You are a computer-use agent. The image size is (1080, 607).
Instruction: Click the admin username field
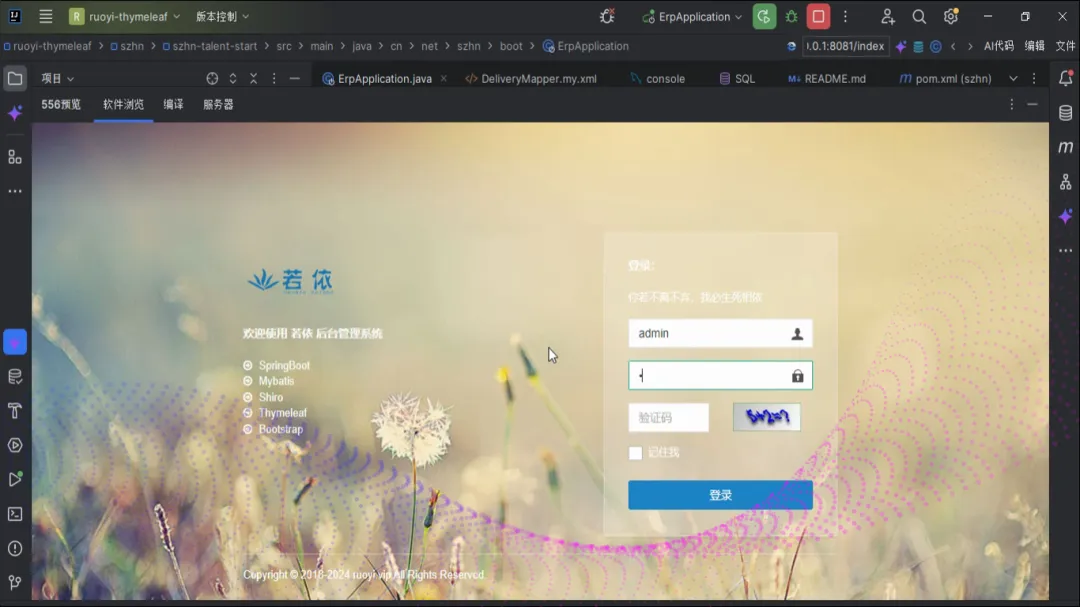coord(720,333)
